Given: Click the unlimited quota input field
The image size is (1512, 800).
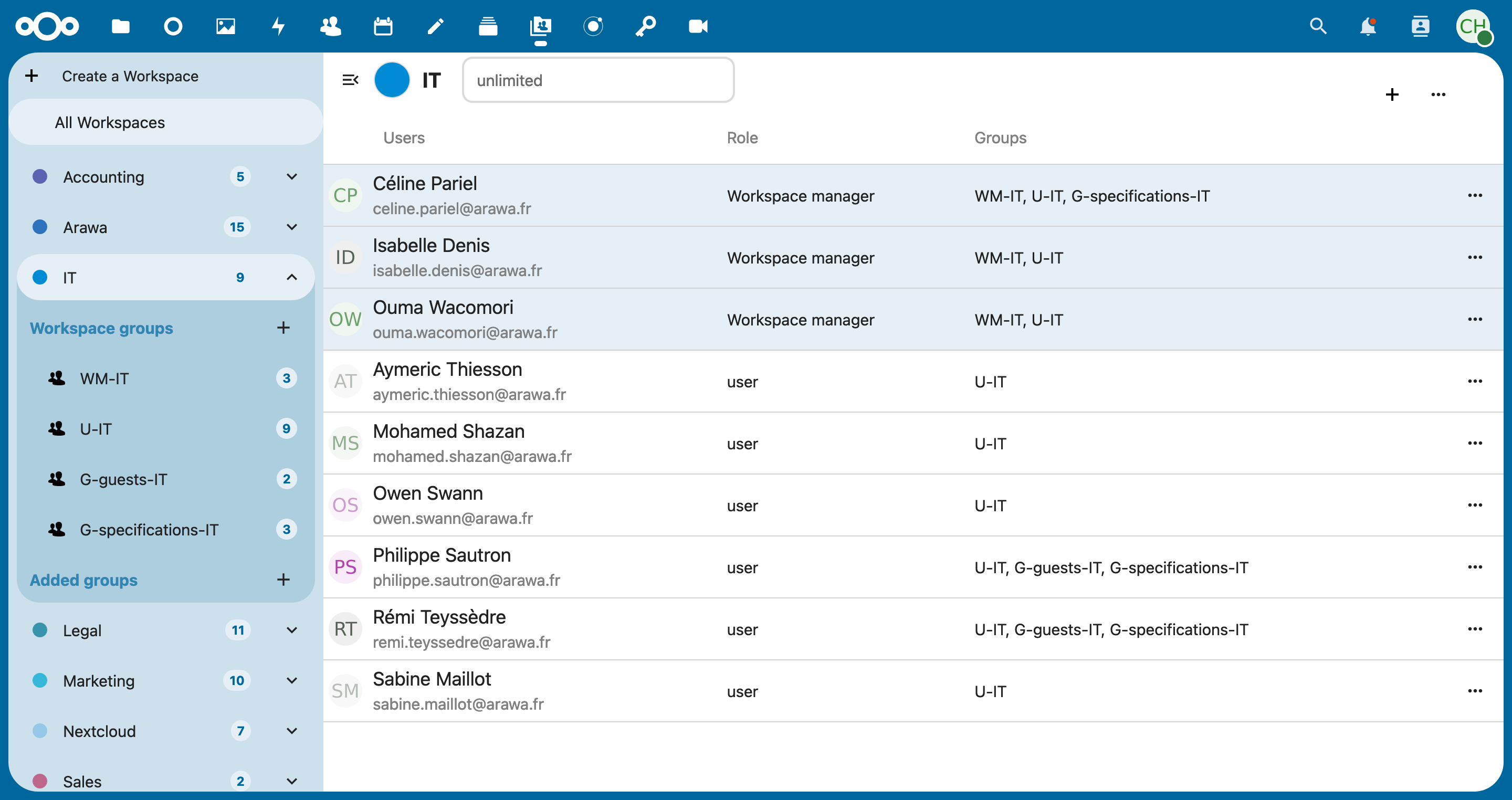Looking at the screenshot, I should click(597, 80).
